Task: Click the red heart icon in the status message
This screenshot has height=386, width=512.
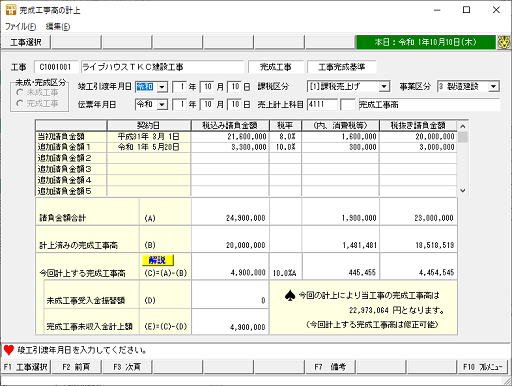Action: point(9,350)
